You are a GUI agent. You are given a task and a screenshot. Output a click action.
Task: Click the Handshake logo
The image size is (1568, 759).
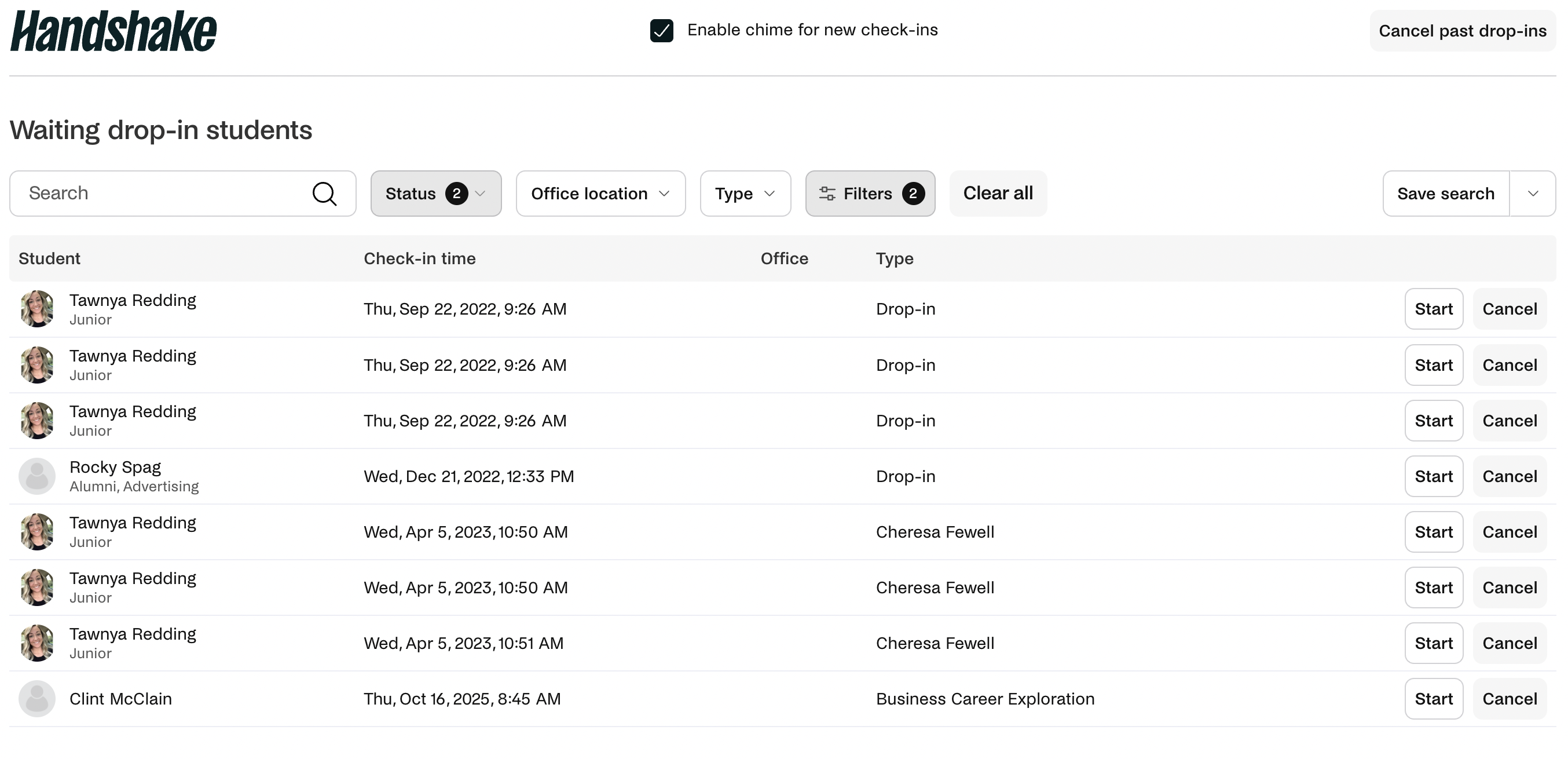(x=113, y=31)
